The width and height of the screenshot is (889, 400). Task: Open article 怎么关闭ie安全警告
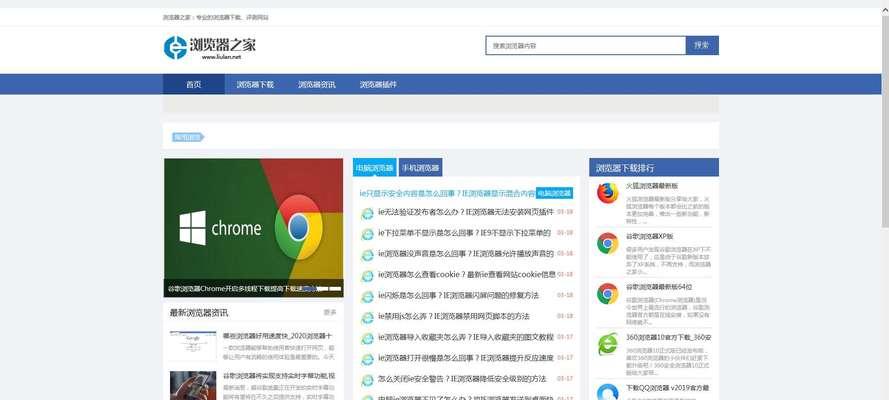(x=462, y=379)
